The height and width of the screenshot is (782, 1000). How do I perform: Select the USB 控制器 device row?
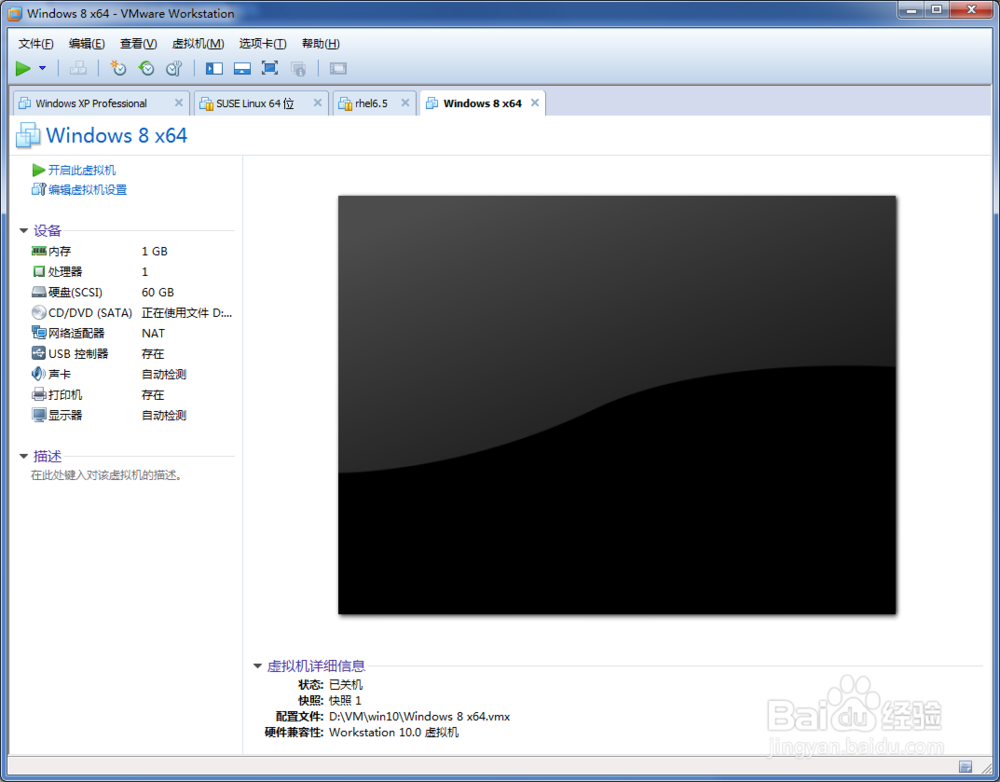pos(132,353)
